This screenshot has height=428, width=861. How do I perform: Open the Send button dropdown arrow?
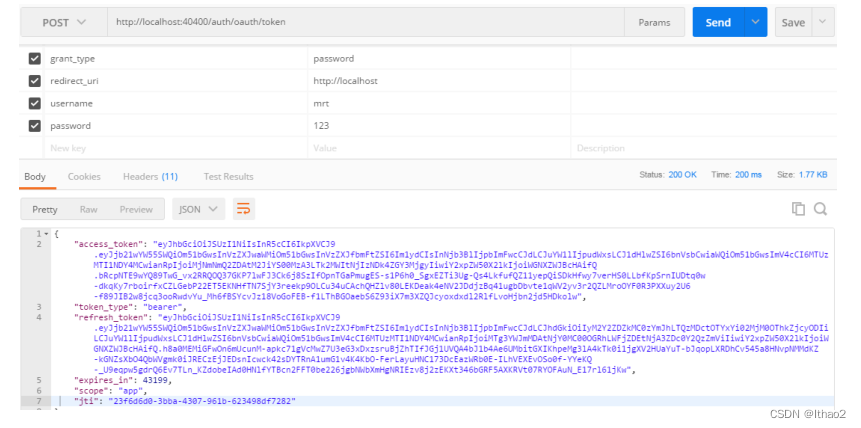(x=756, y=22)
